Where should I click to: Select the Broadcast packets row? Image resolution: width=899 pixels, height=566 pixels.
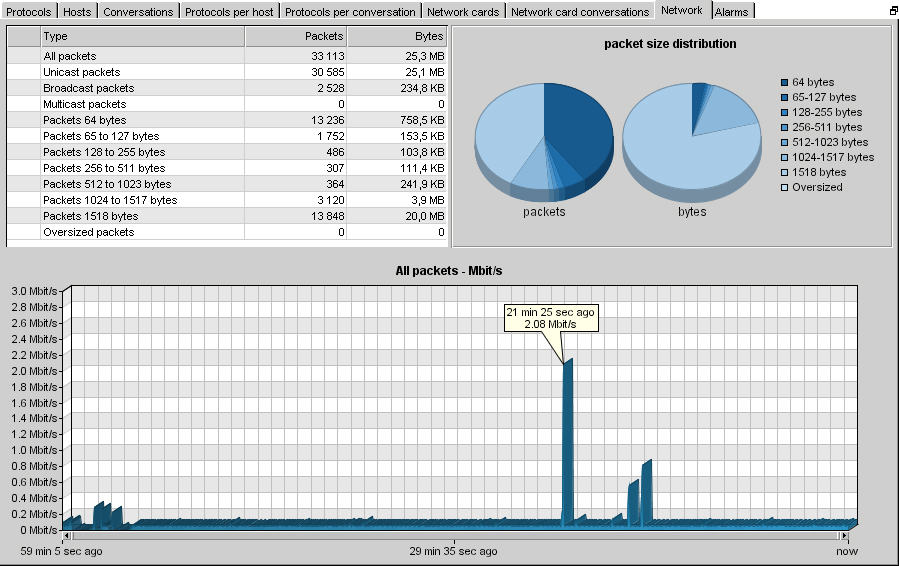[x=227, y=88]
